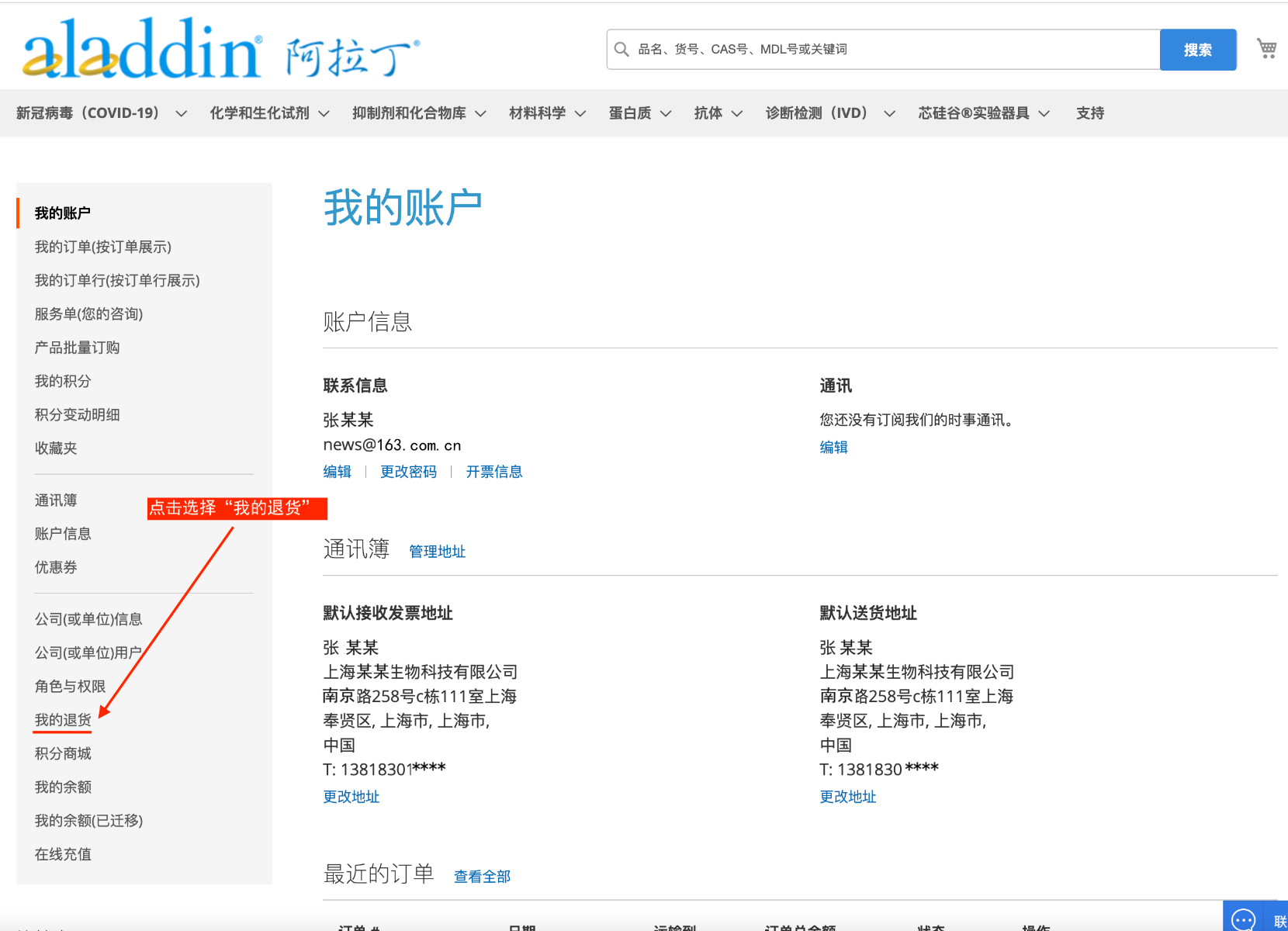Expand the 抗体 dropdown chevron
Image resolution: width=1288 pixels, height=931 pixels.
point(737,114)
